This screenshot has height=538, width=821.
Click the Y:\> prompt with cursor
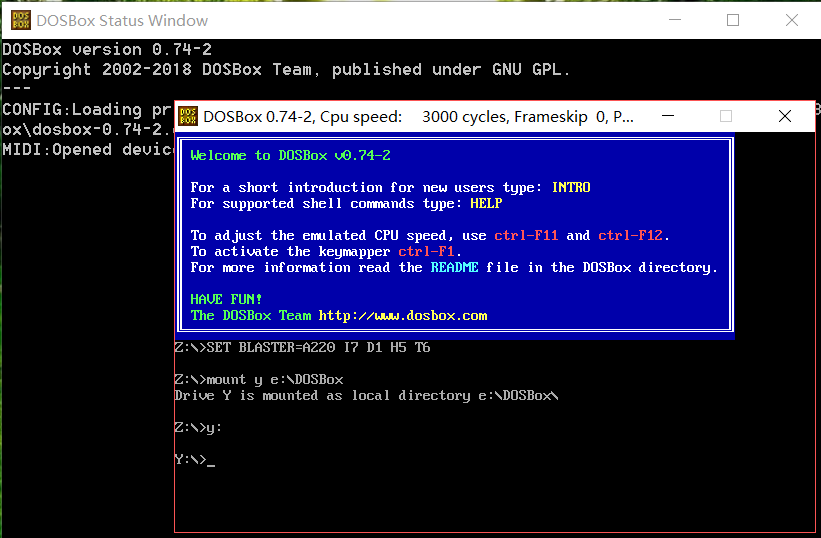click(195, 460)
